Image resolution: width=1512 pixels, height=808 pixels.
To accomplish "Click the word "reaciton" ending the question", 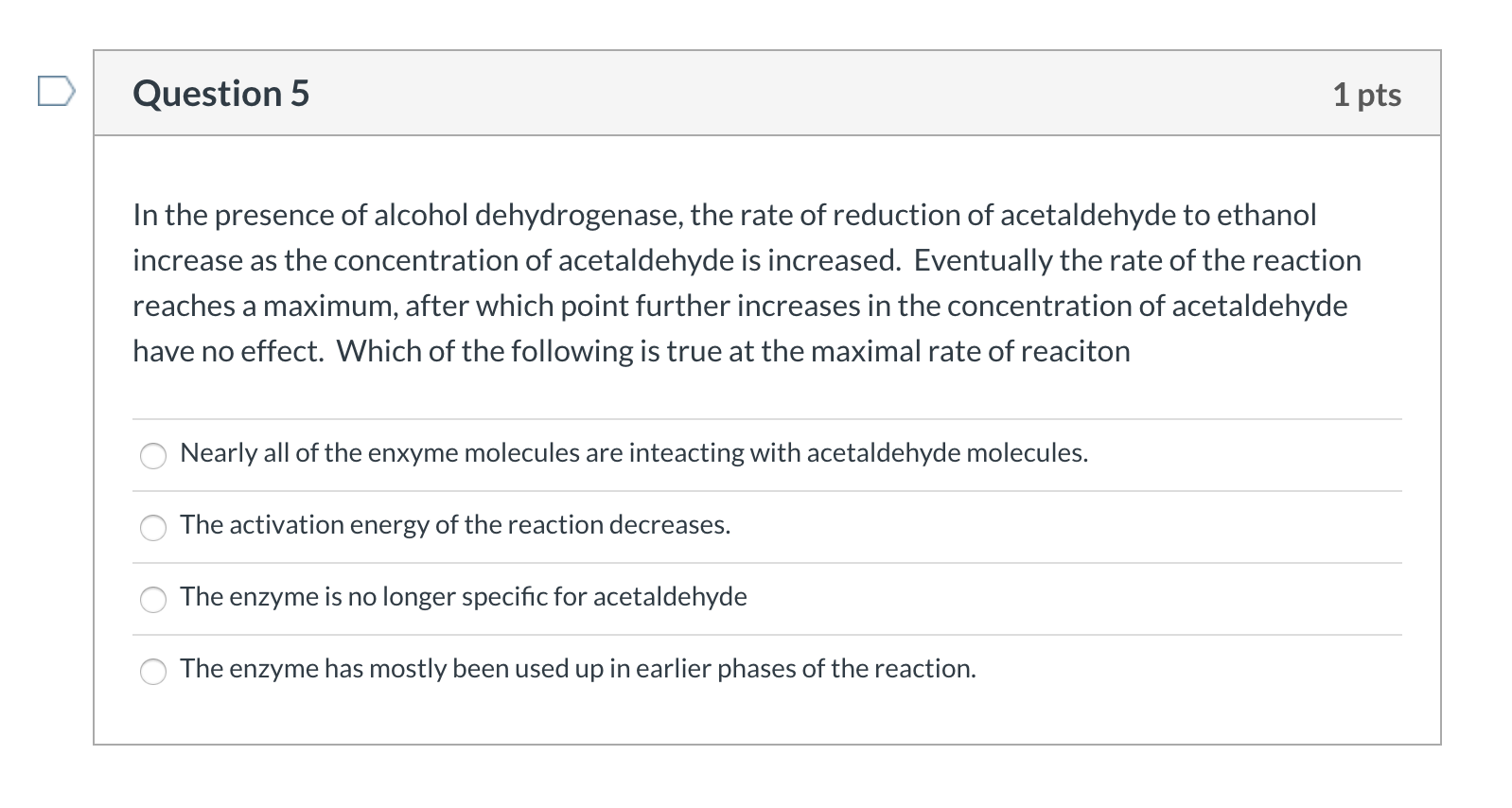I will [x=1076, y=351].
